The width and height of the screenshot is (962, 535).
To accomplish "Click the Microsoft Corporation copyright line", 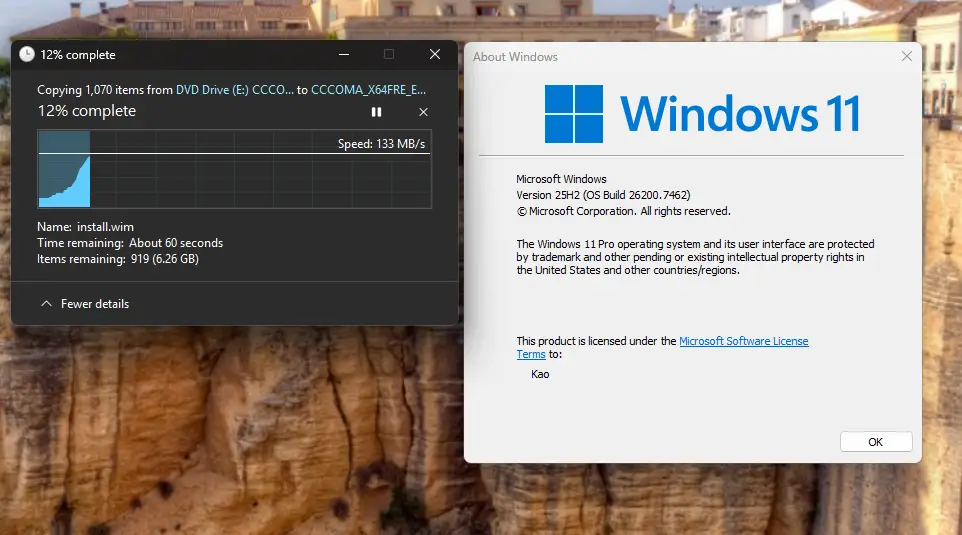I will 623,211.
